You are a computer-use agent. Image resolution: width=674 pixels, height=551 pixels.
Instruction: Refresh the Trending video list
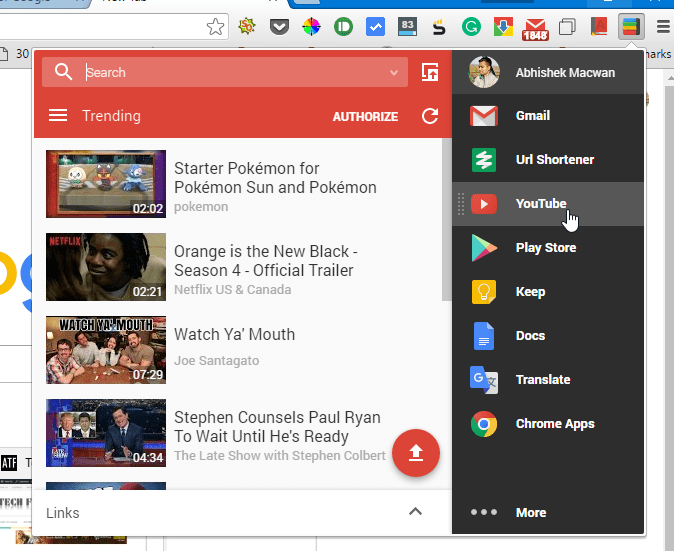click(430, 116)
